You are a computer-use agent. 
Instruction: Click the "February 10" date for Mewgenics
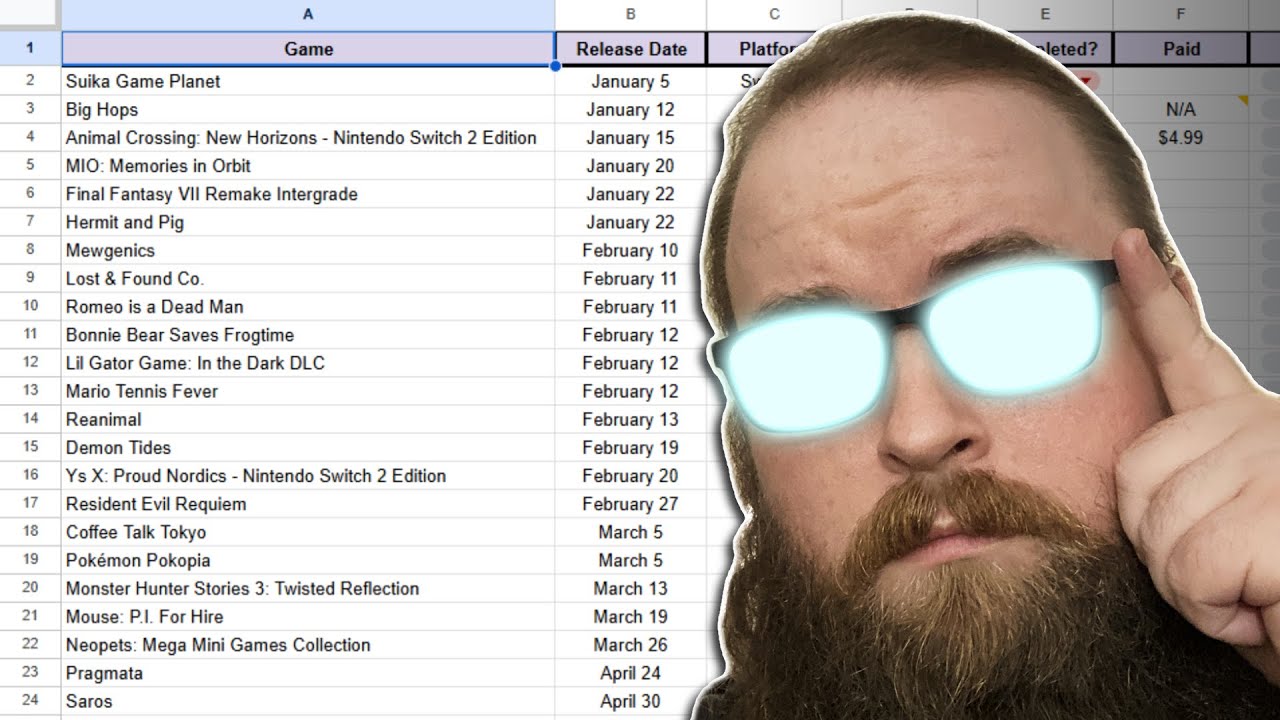(x=631, y=250)
